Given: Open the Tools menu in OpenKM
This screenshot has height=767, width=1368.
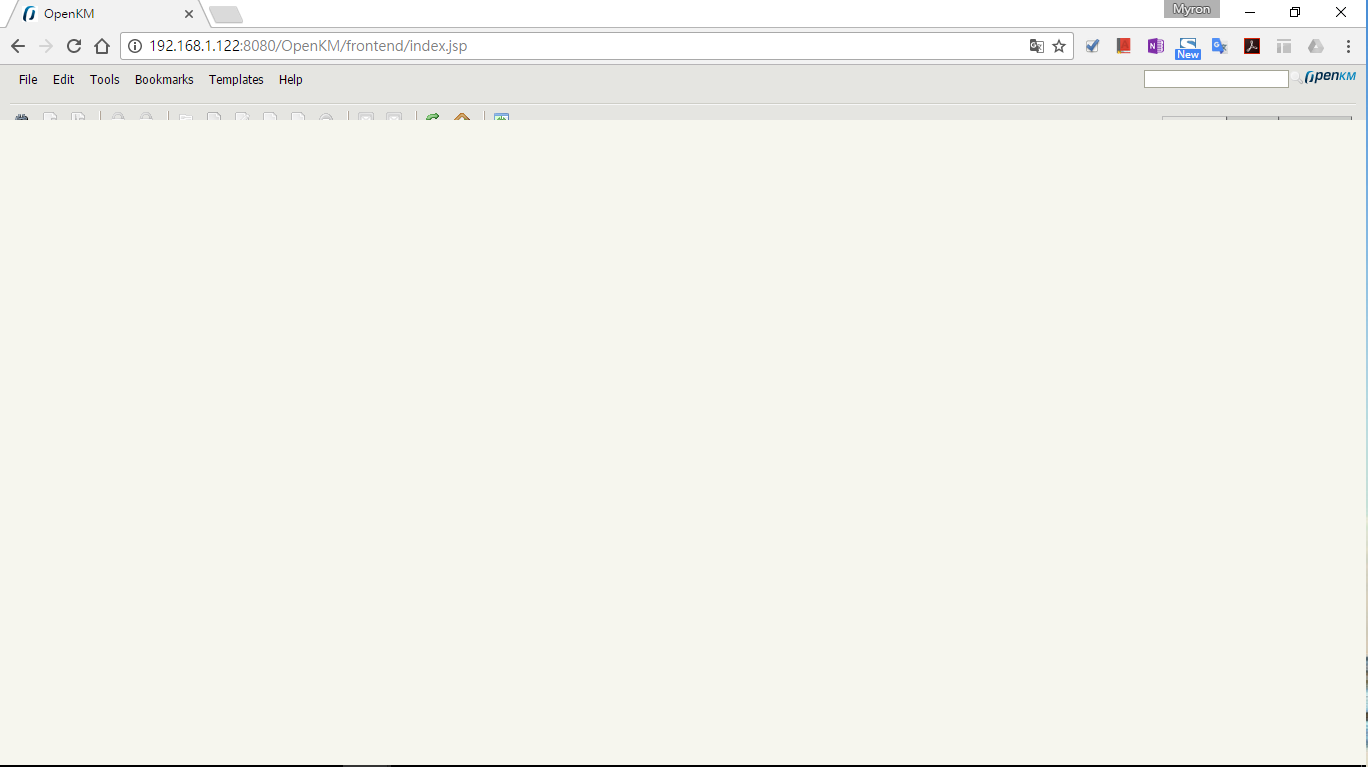Looking at the screenshot, I should click(104, 79).
